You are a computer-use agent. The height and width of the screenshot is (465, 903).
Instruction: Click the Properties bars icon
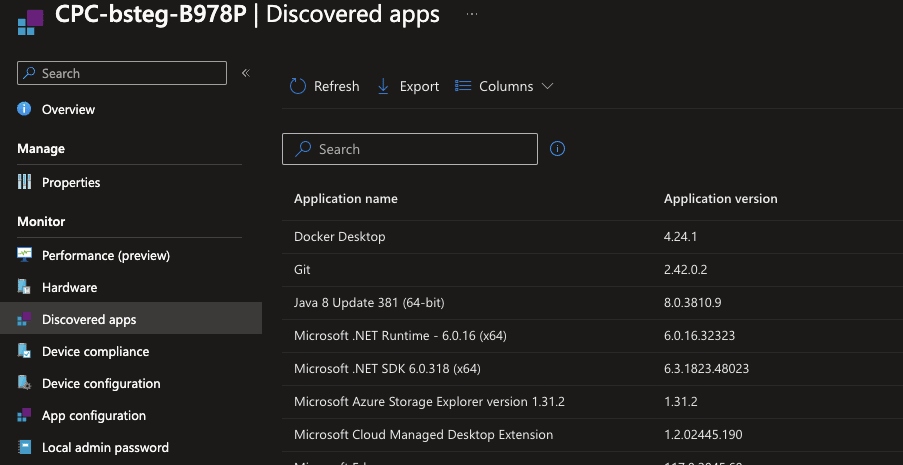[24, 183]
